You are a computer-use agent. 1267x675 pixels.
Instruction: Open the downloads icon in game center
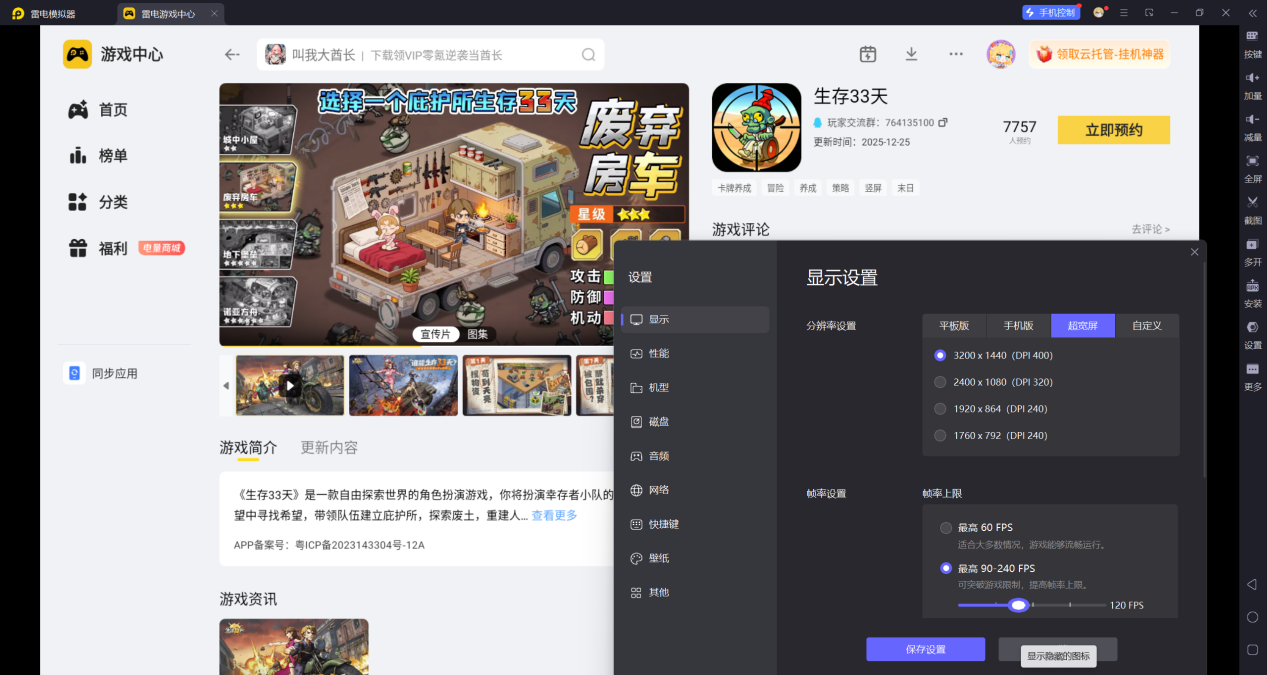911,54
